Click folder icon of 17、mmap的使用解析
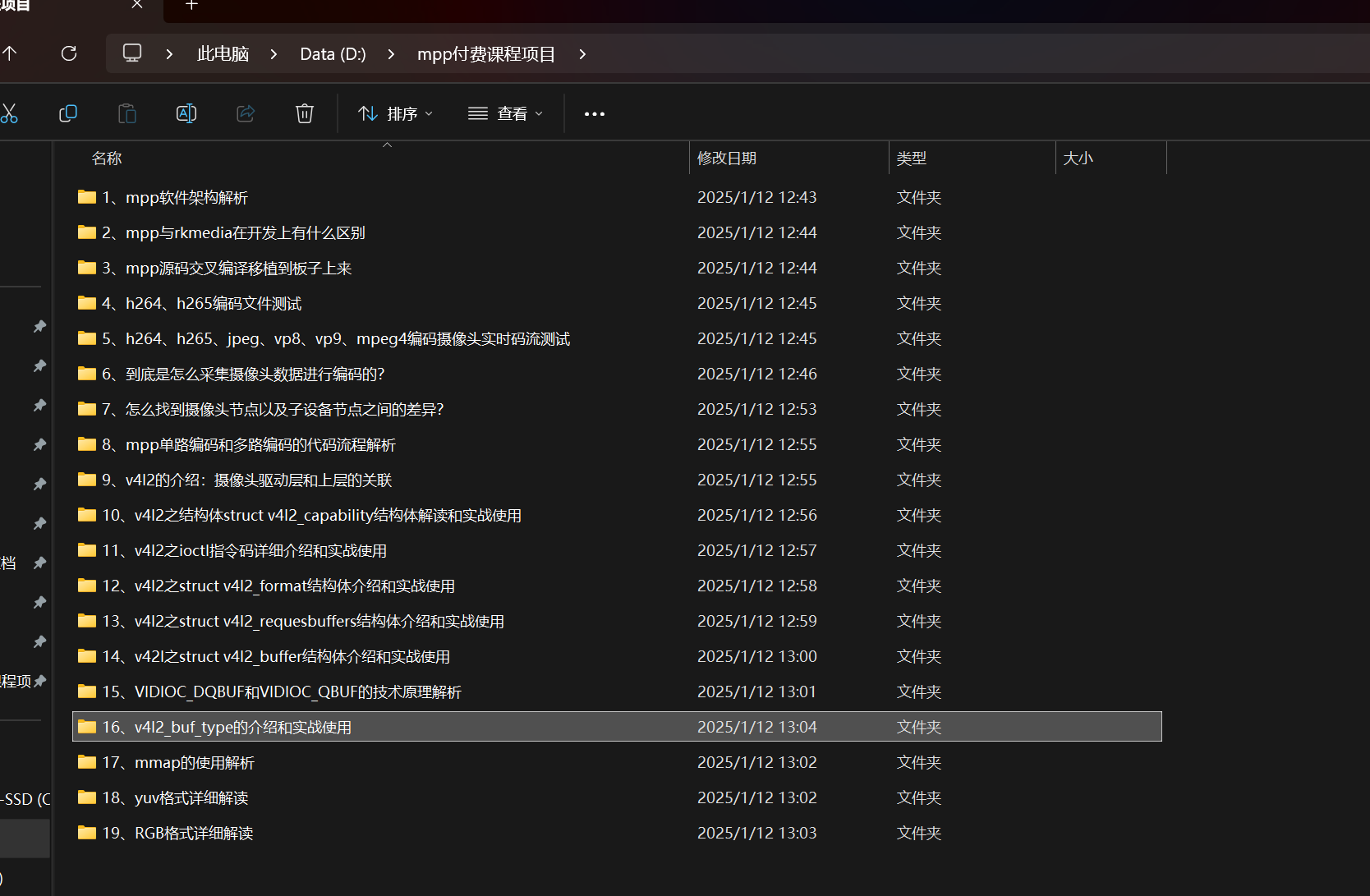Viewport: 1370px width, 896px height. click(87, 762)
